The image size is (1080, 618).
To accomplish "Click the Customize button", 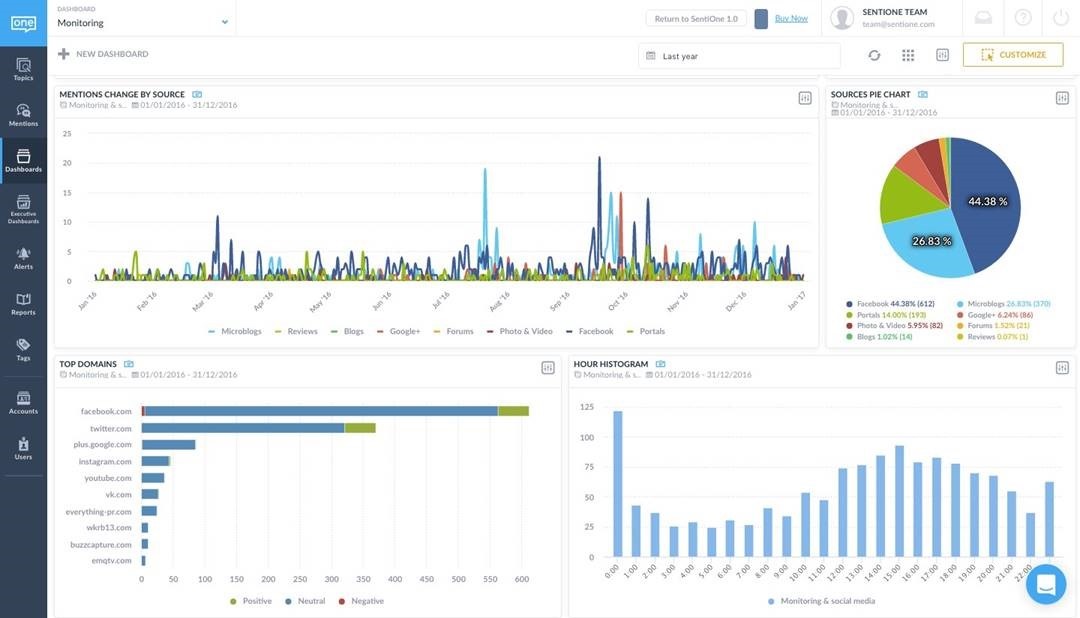I will (x=1012, y=55).
